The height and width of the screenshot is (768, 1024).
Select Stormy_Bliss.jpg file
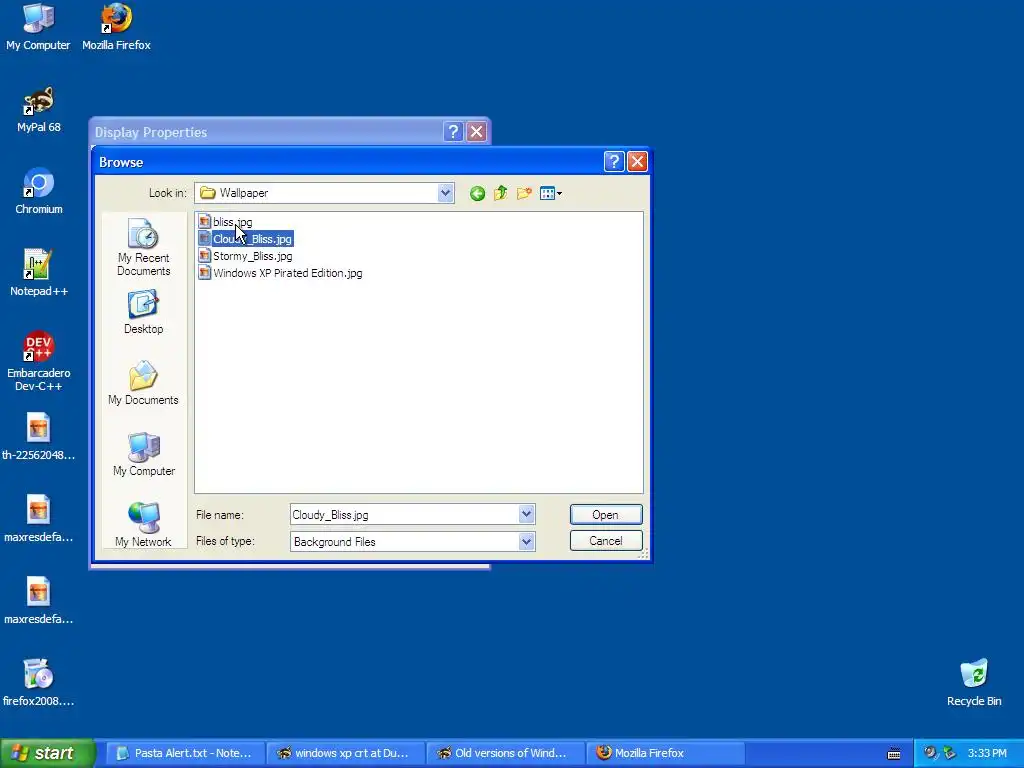coord(246,256)
